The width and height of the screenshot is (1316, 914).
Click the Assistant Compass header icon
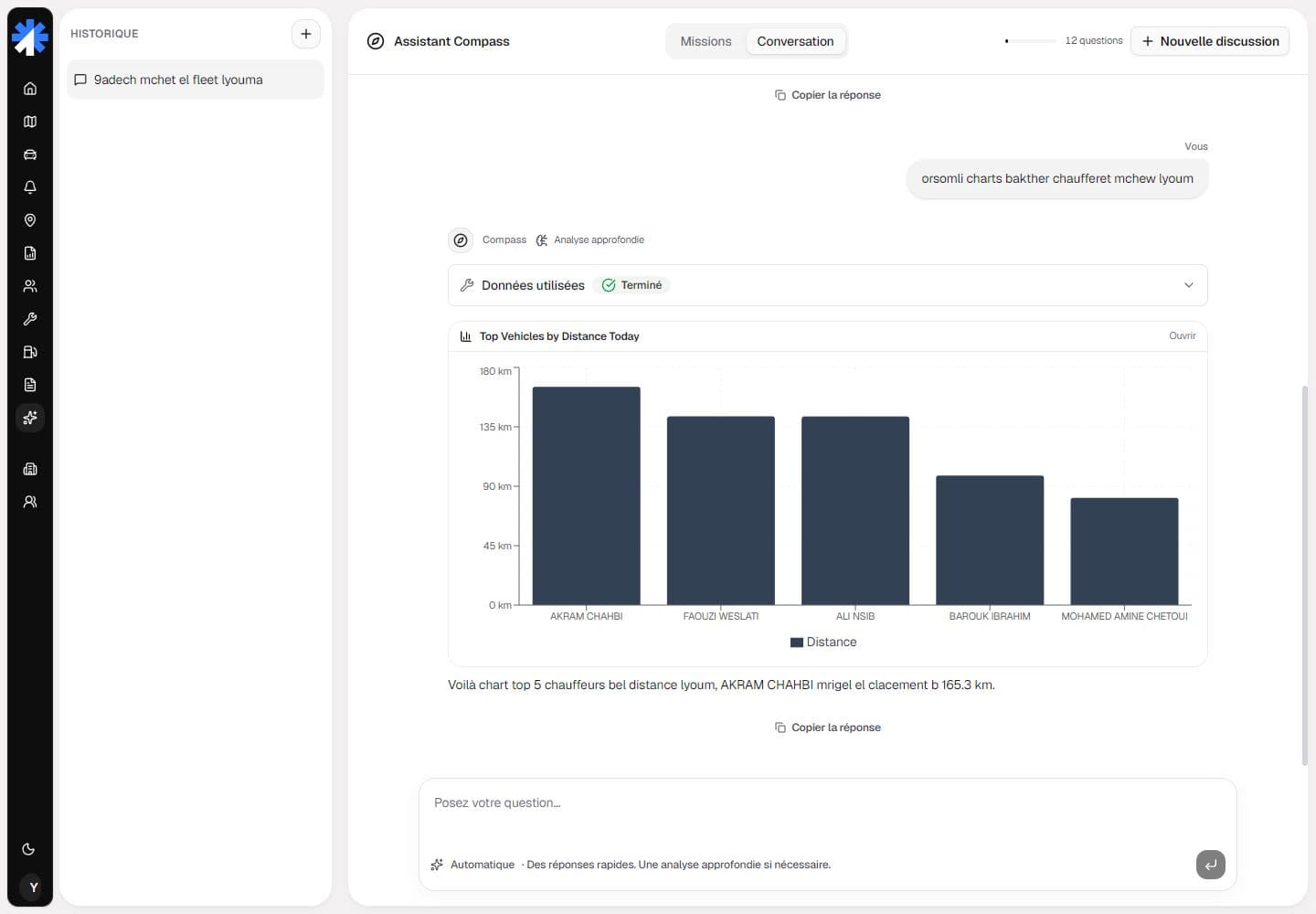(376, 41)
